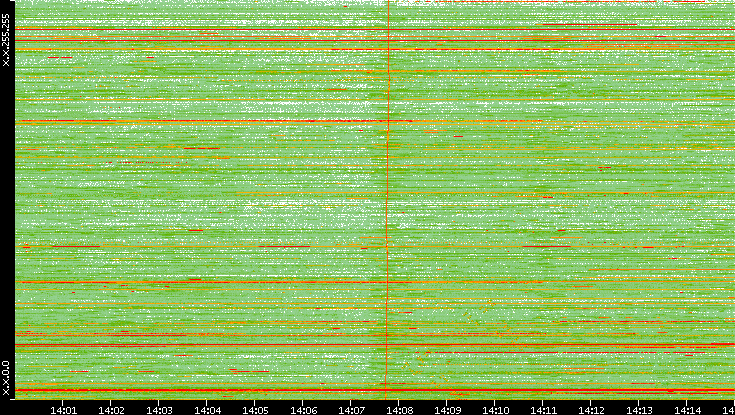Click the 14:09 time axis label
Image resolution: width=735 pixels, height=415 pixels.
[x=447, y=411]
